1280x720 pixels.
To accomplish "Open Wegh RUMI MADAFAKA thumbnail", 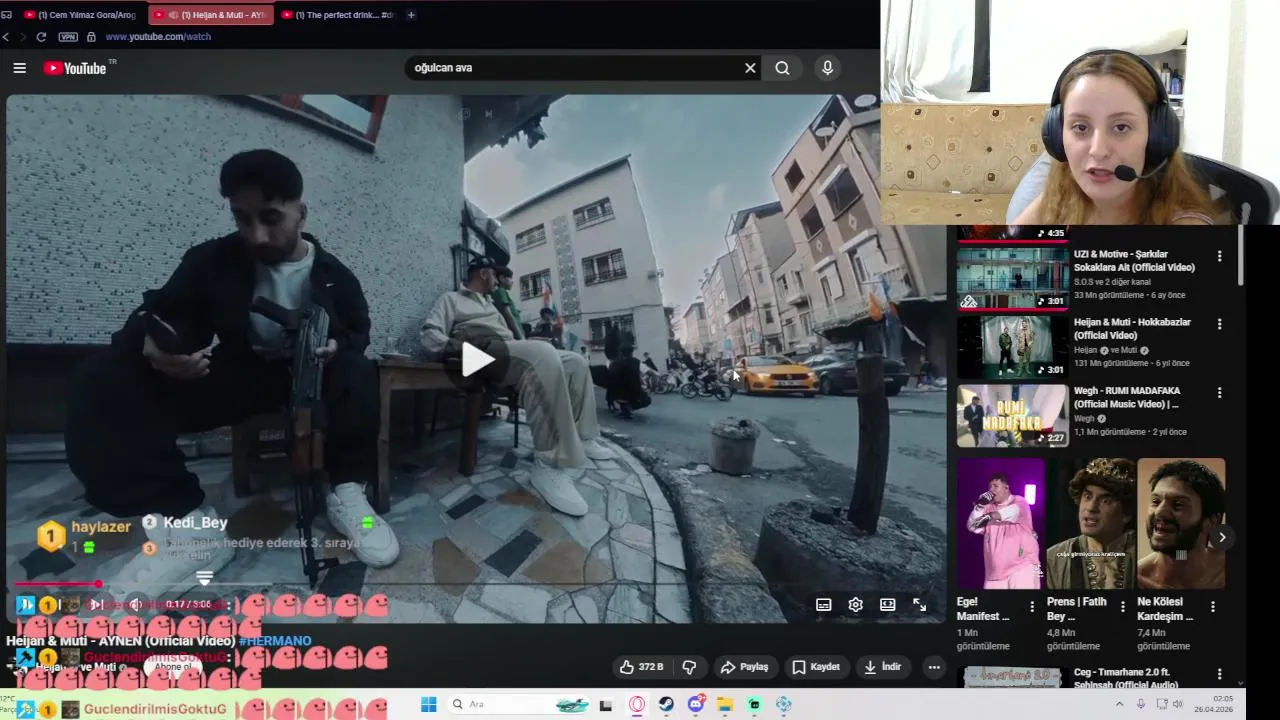I will pyautogui.click(x=1012, y=415).
